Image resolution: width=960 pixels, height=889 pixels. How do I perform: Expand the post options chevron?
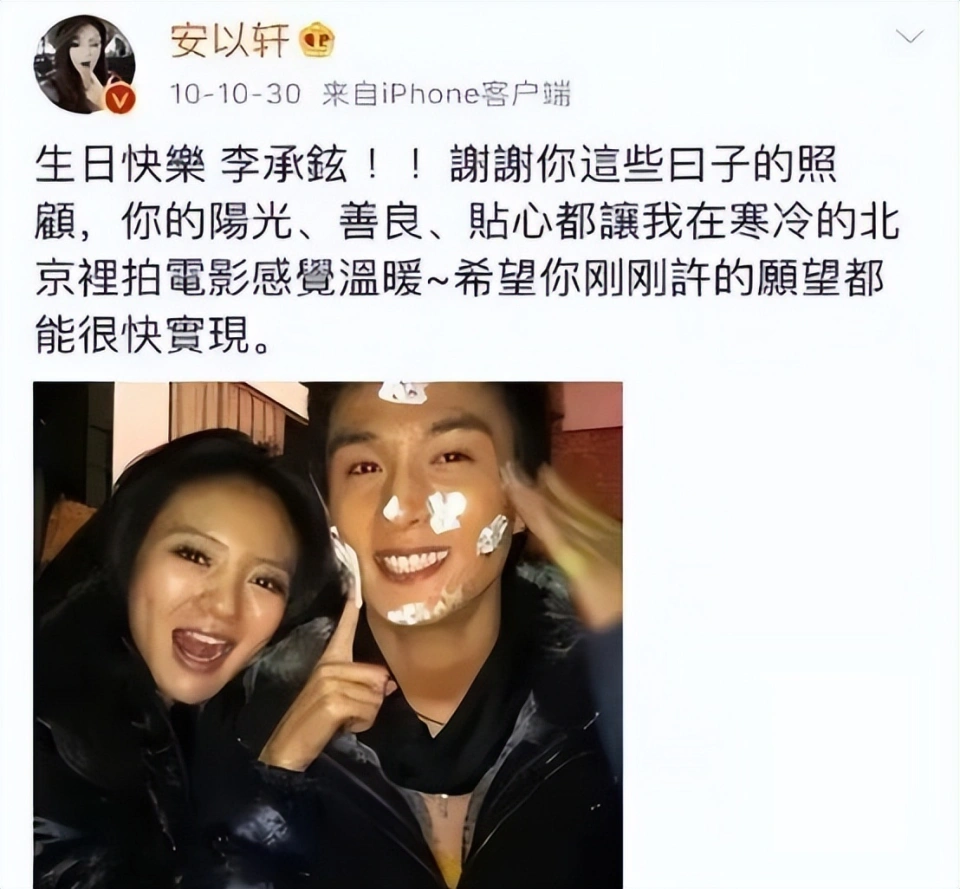coord(909,37)
